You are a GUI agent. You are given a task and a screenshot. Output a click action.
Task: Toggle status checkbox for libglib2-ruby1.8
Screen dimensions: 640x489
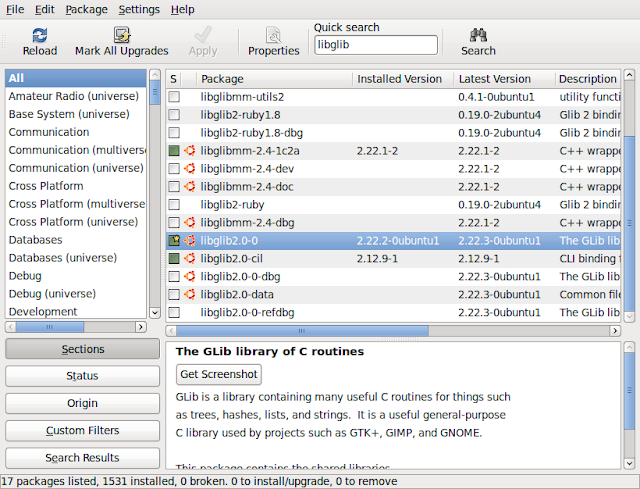click(x=174, y=115)
